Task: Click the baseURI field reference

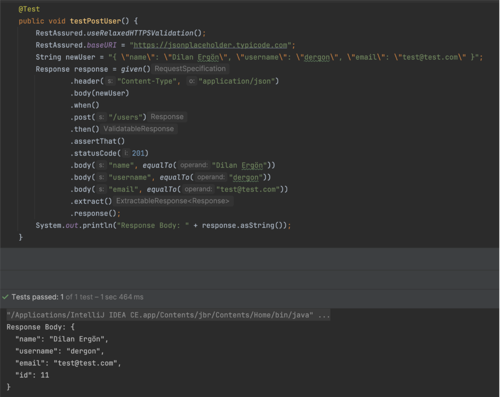Action: coord(101,45)
